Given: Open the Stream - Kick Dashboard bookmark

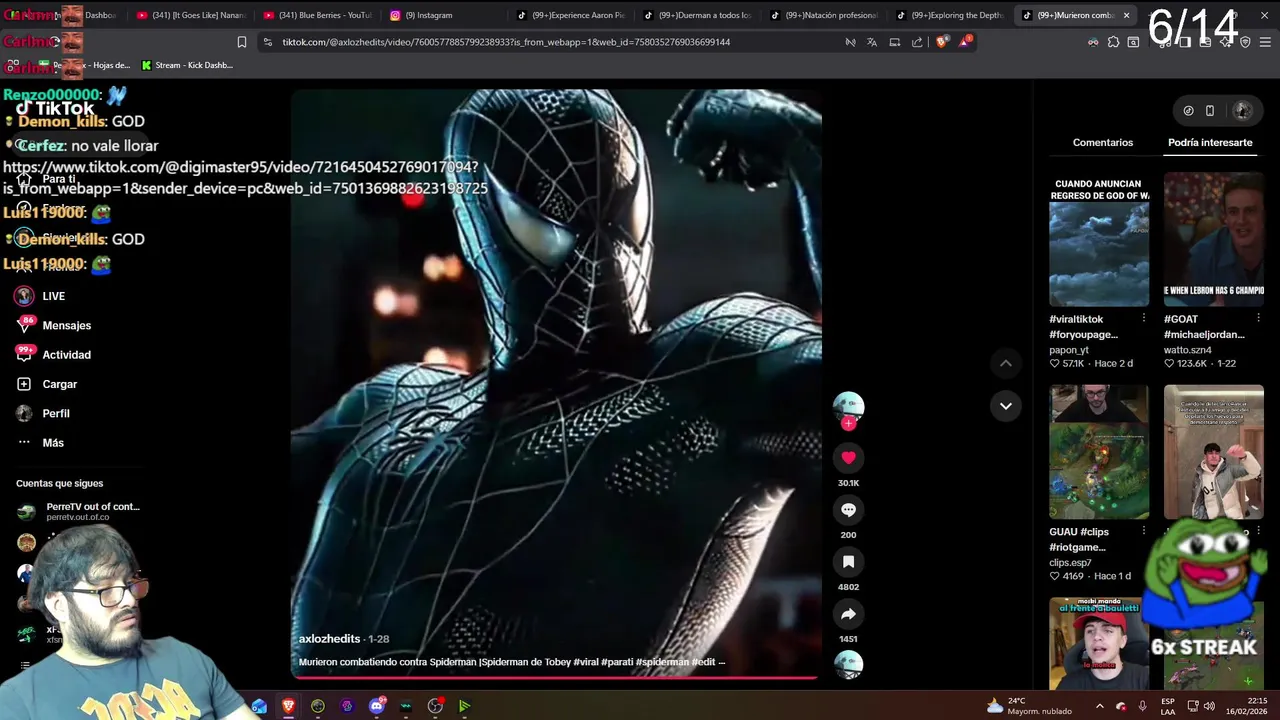Looking at the screenshot, I should click(x=187, y=65).
